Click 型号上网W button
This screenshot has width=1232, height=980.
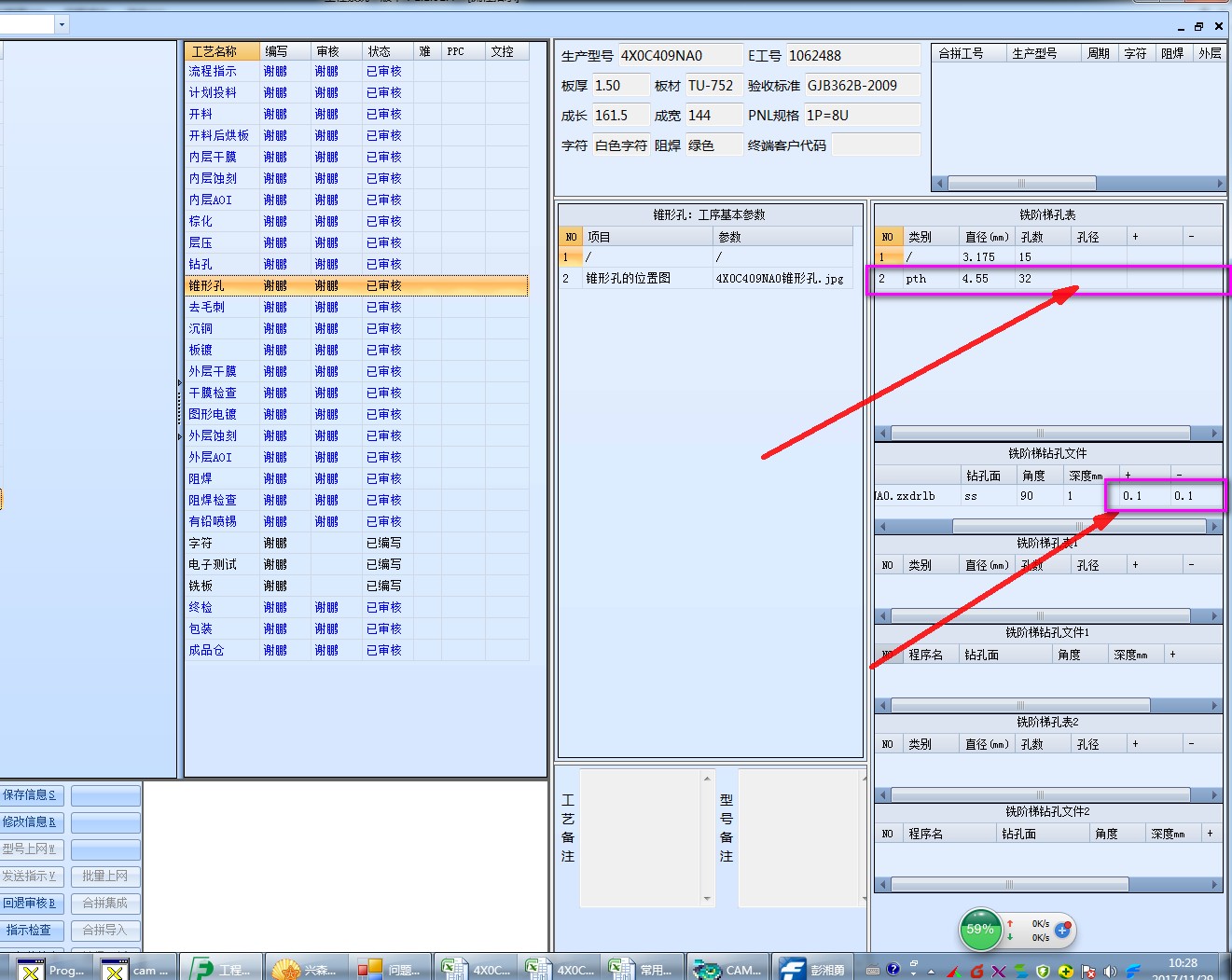tap(31, 849)
